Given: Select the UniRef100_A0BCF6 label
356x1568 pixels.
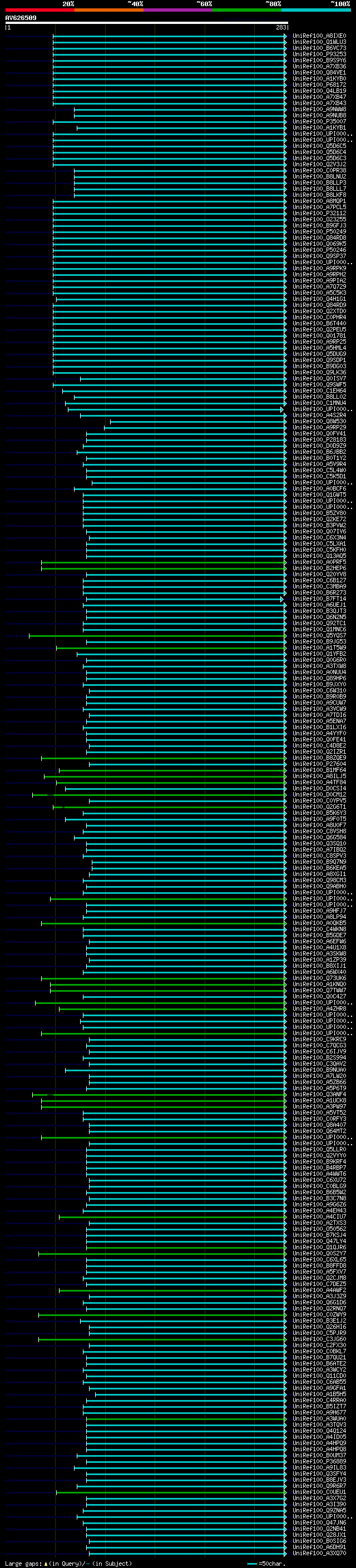Looking at the screenshot, I should (319, 489).
